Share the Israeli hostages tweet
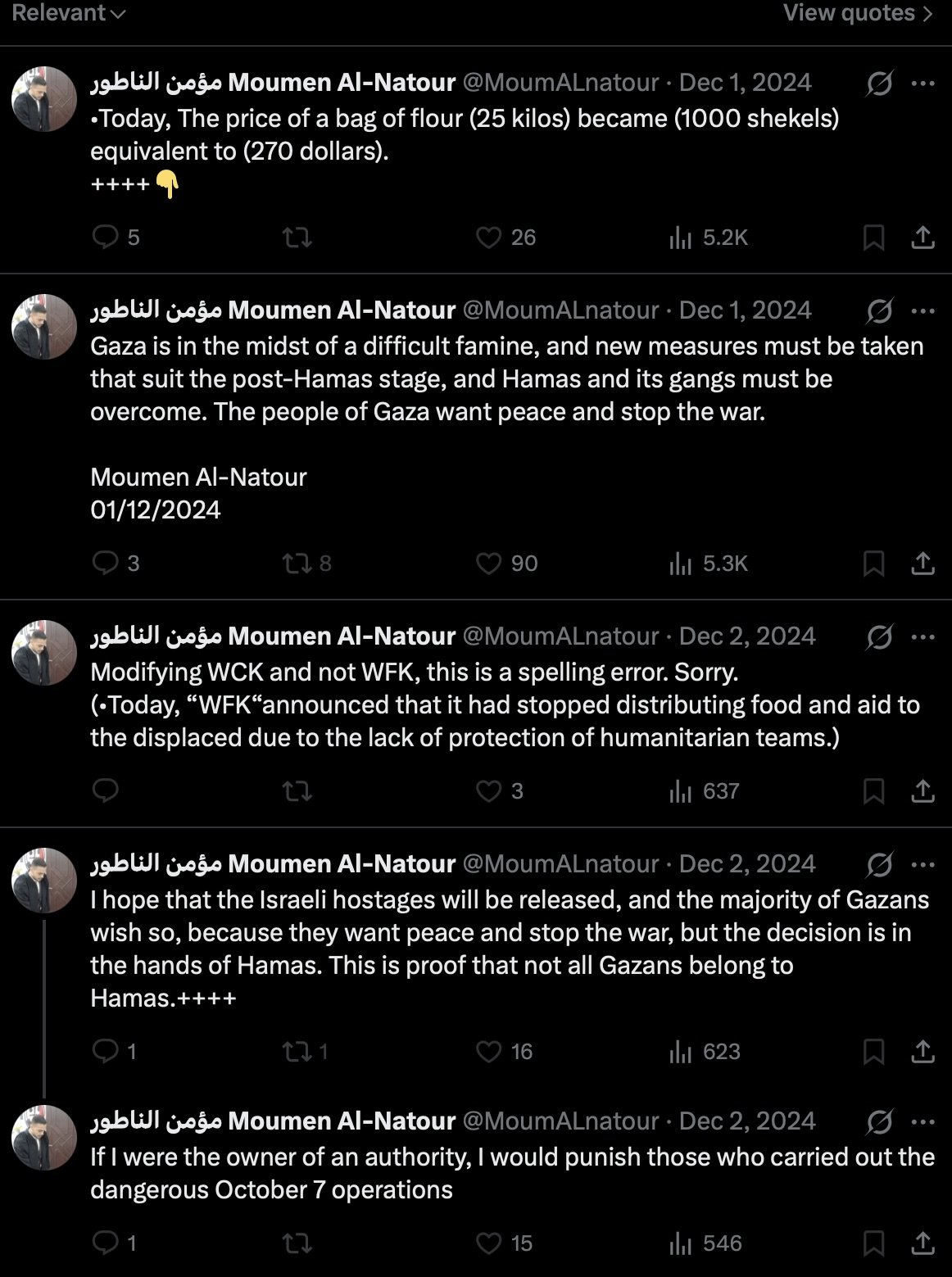 pyautogui.click(x=923, y=1052)
